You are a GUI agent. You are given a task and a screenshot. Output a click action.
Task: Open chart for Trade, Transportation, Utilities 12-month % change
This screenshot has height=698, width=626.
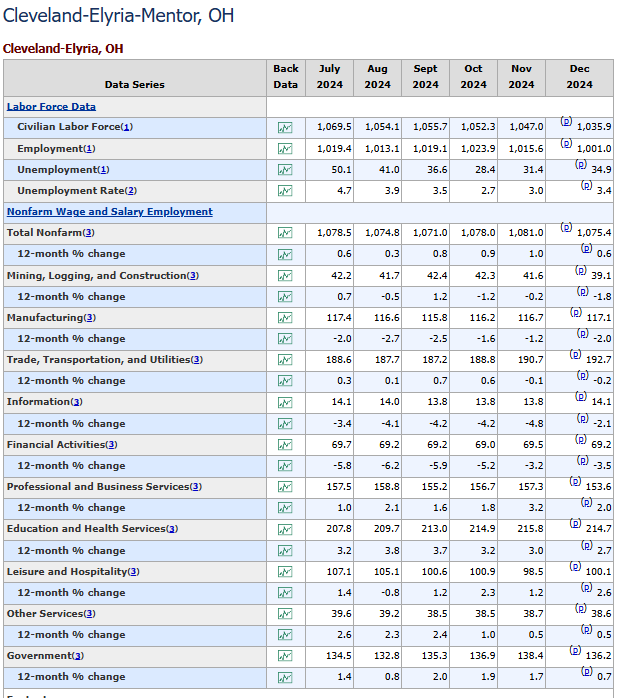(x=285, y=381)
